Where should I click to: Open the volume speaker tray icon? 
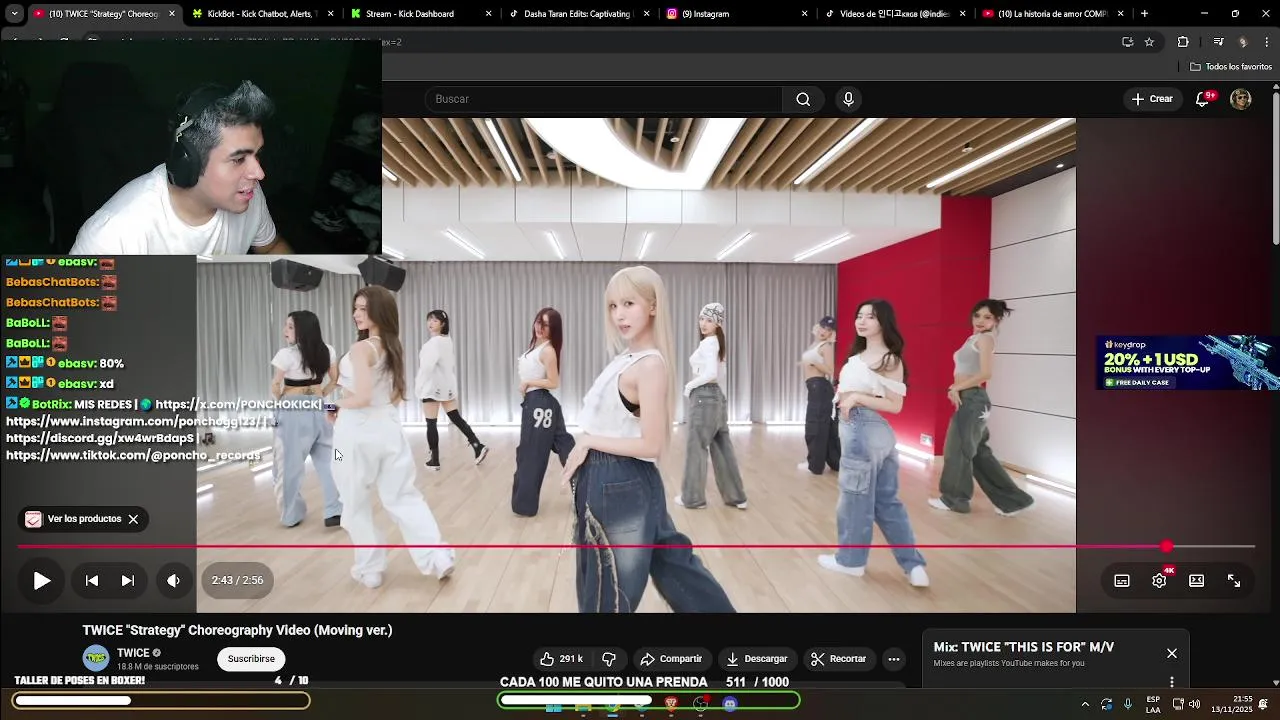pyautogui.click(x=1195, y=704)
